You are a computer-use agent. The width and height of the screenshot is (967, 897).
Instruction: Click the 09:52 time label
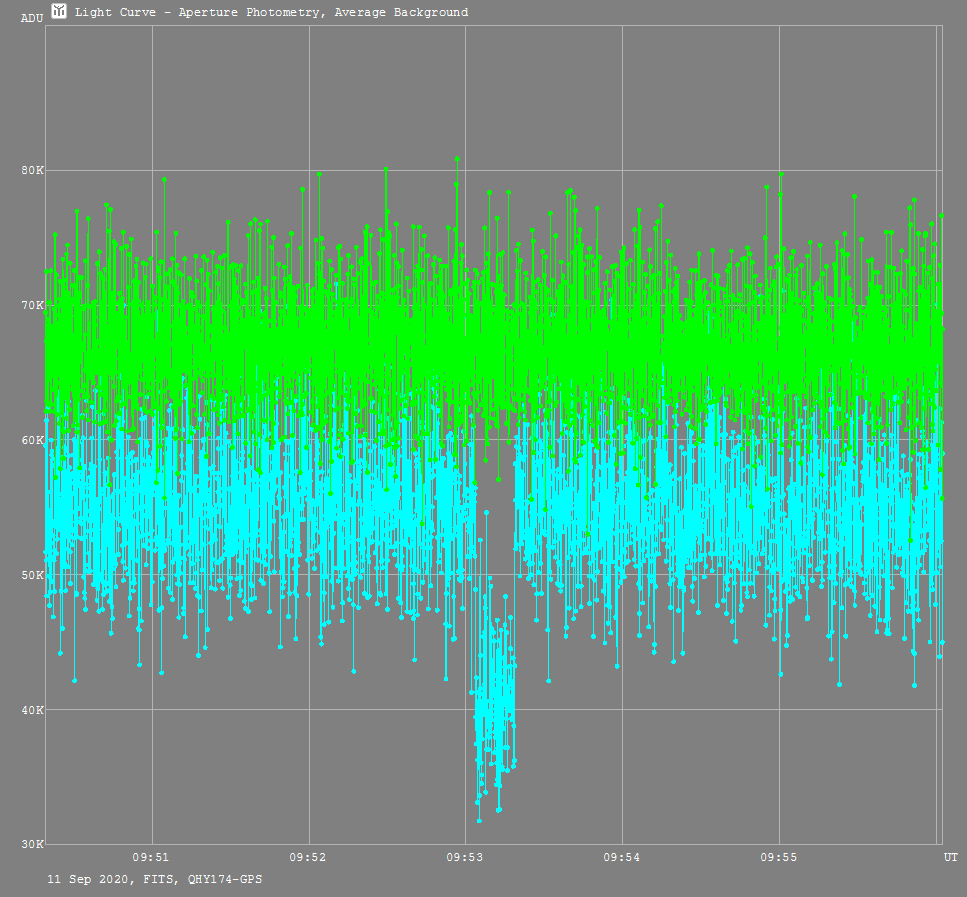pos(308,857)
